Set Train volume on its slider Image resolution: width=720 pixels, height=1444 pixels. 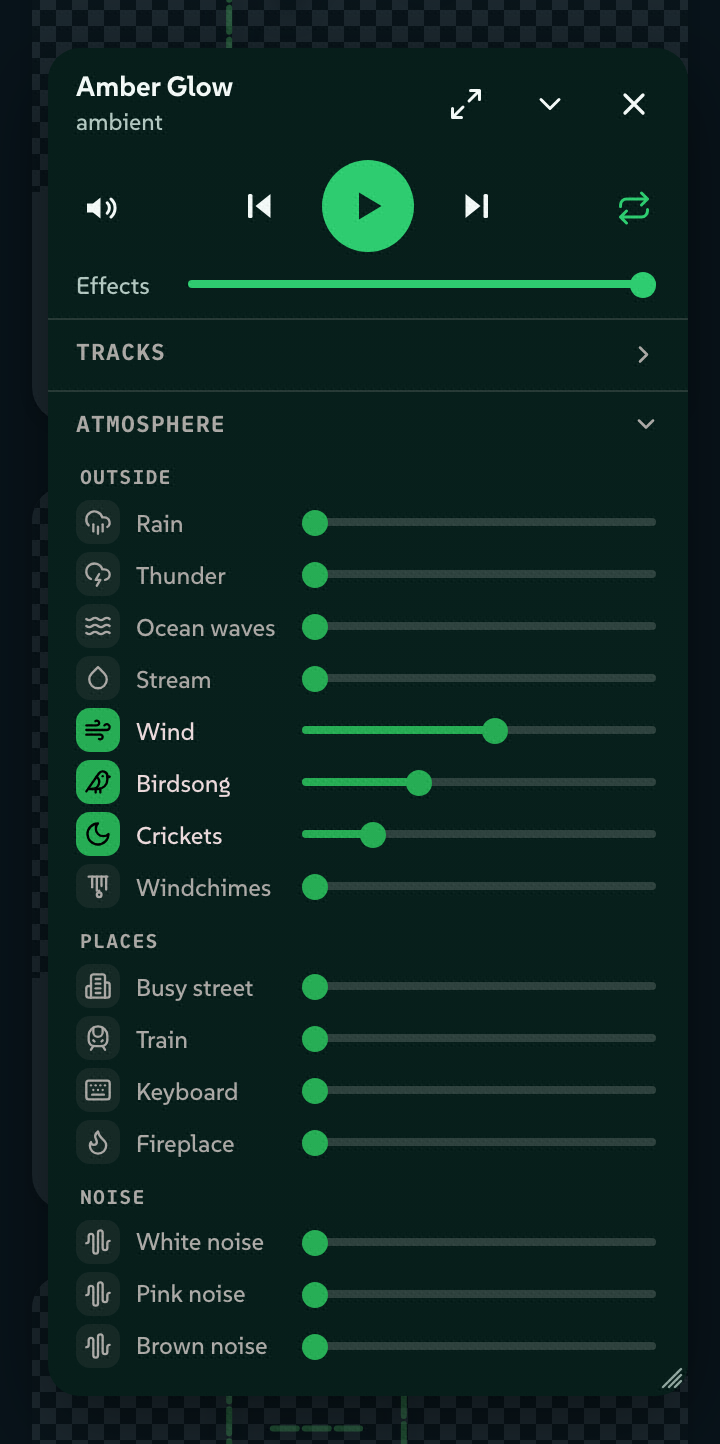[x=479, y=1038]
